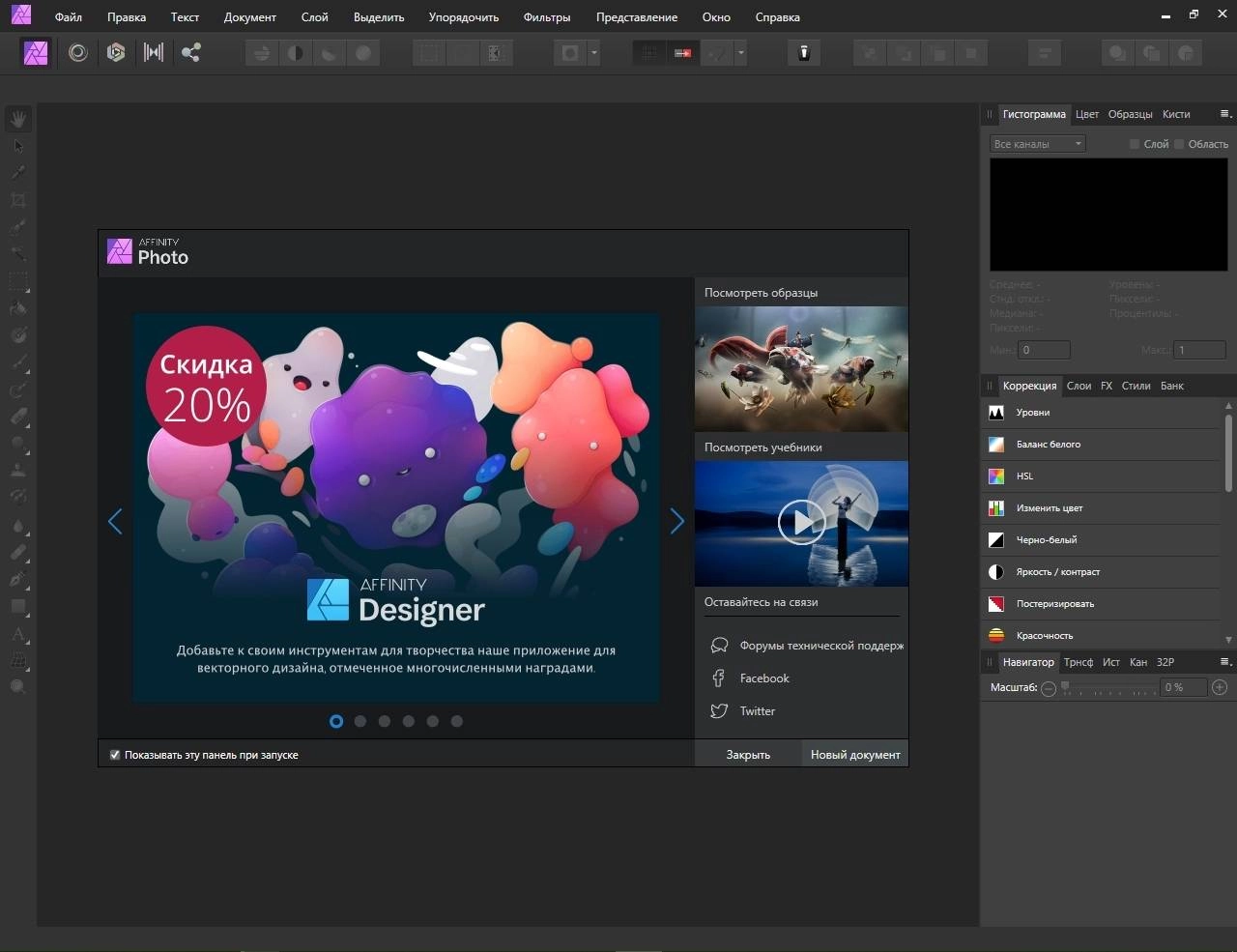
Task: Switch to the Кисти tab
Action: (x=1176, y=114)
